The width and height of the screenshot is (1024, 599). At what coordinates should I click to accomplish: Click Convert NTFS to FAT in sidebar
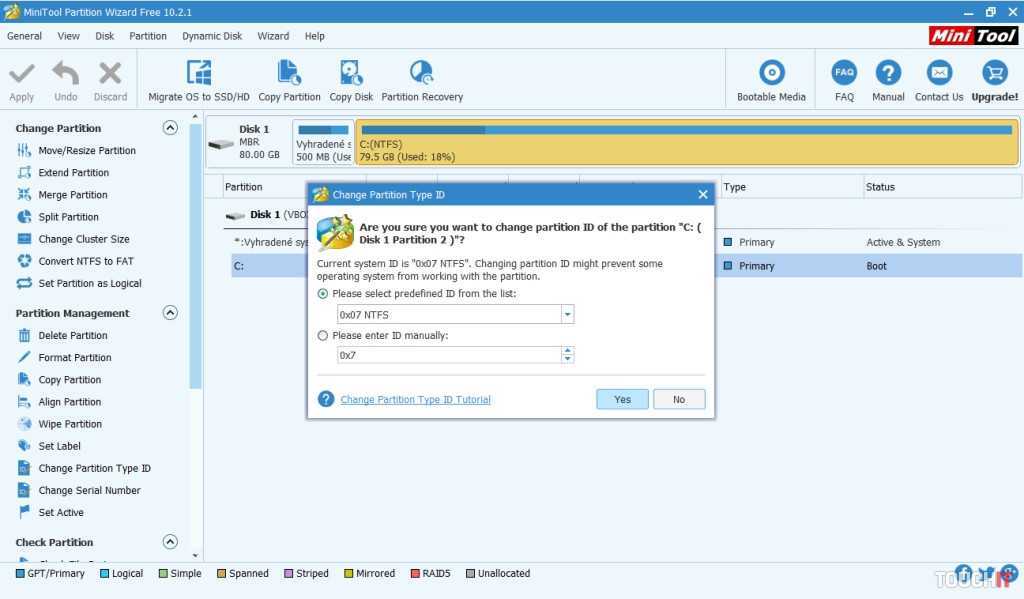(x=86, y=261)
